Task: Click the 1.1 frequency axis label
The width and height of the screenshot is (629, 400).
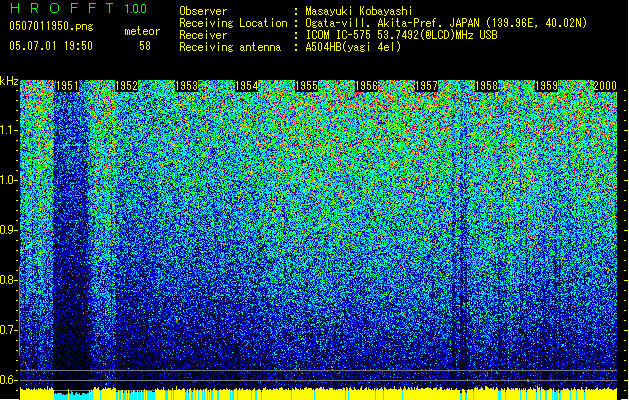Action: coord(8,130)
